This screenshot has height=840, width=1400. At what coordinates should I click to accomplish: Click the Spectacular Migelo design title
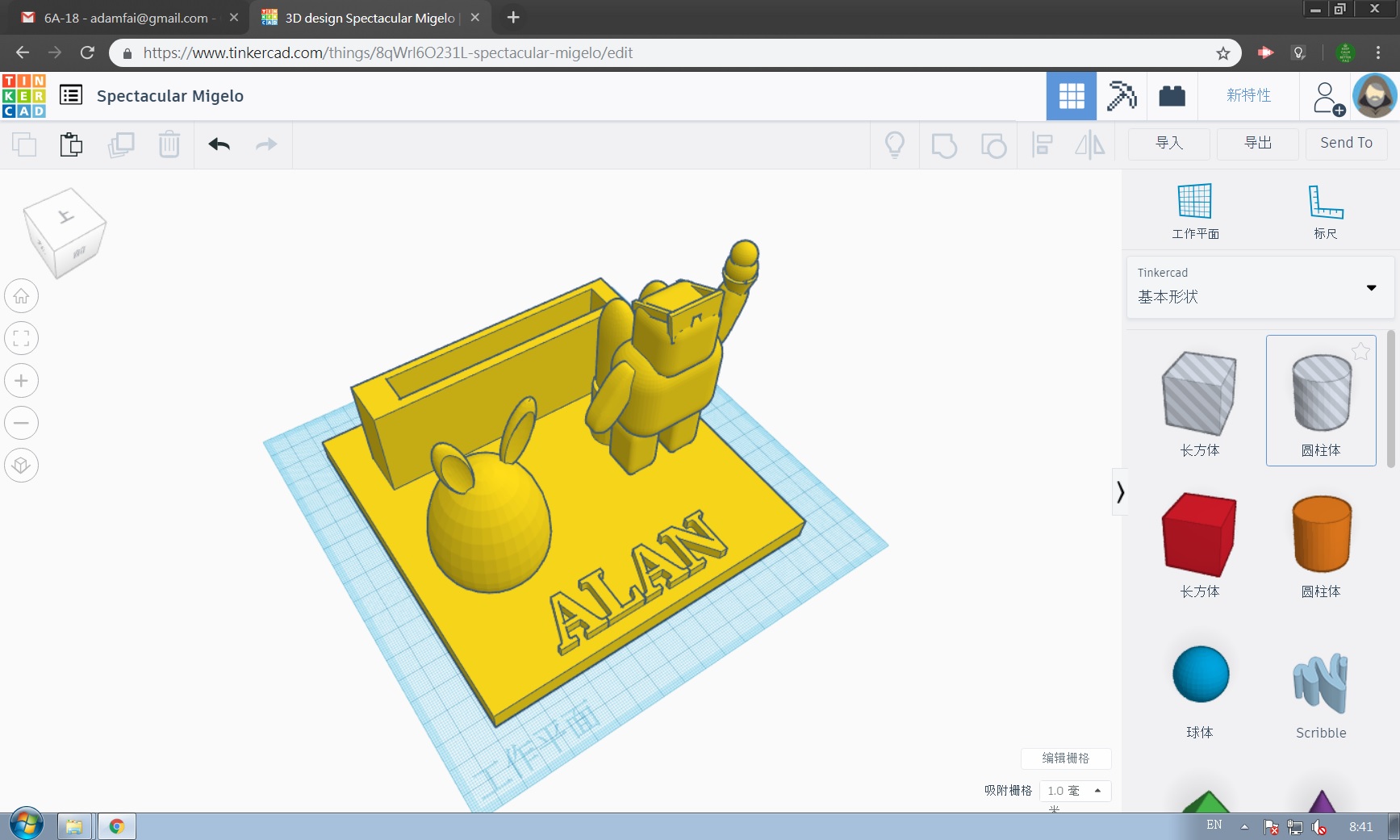pyautogui.click(x=170, y=96)
